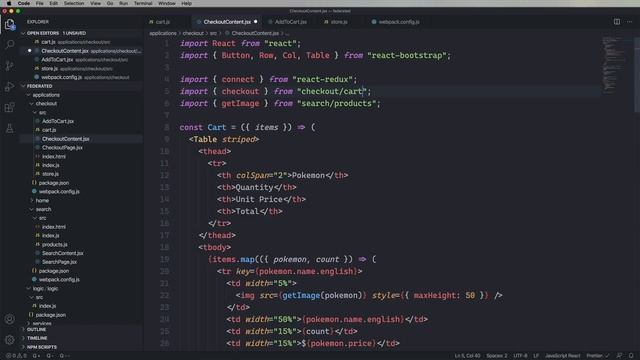Open the Search view in activity bar
The image size is (640, 360).
pos(10,44)
